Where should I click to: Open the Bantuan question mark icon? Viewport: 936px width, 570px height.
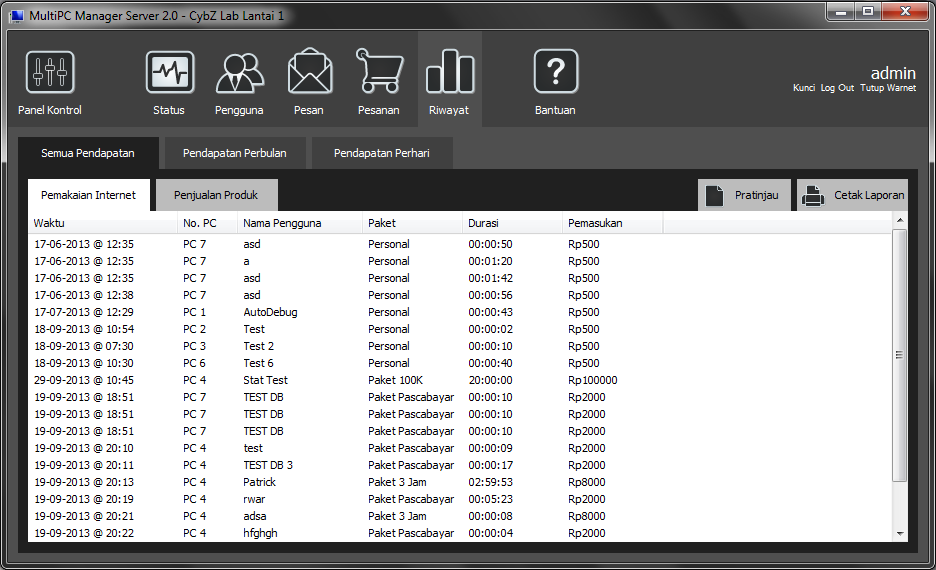[556, 73]
